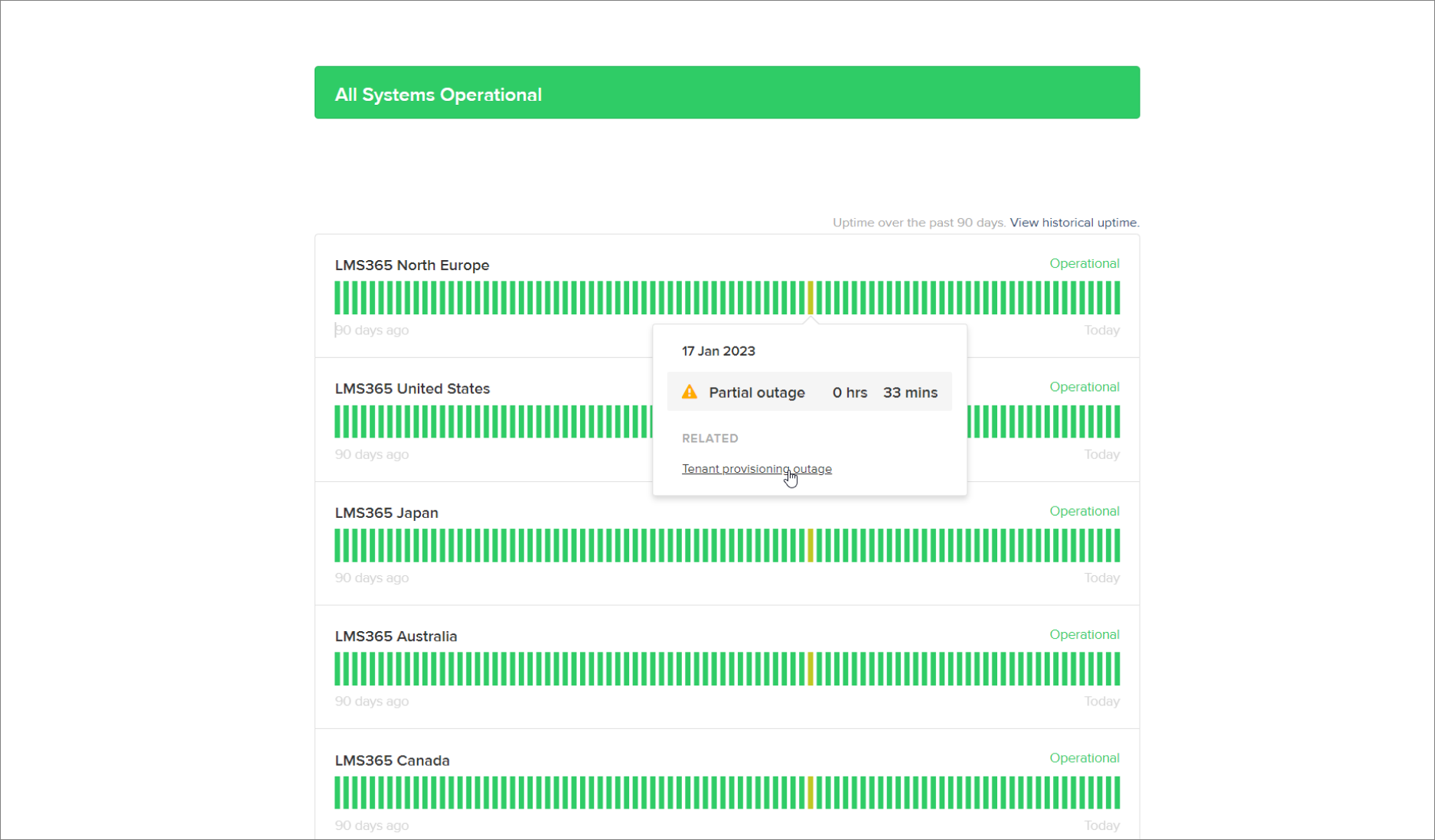Click the 33 mins outage duration

[910, 392]
